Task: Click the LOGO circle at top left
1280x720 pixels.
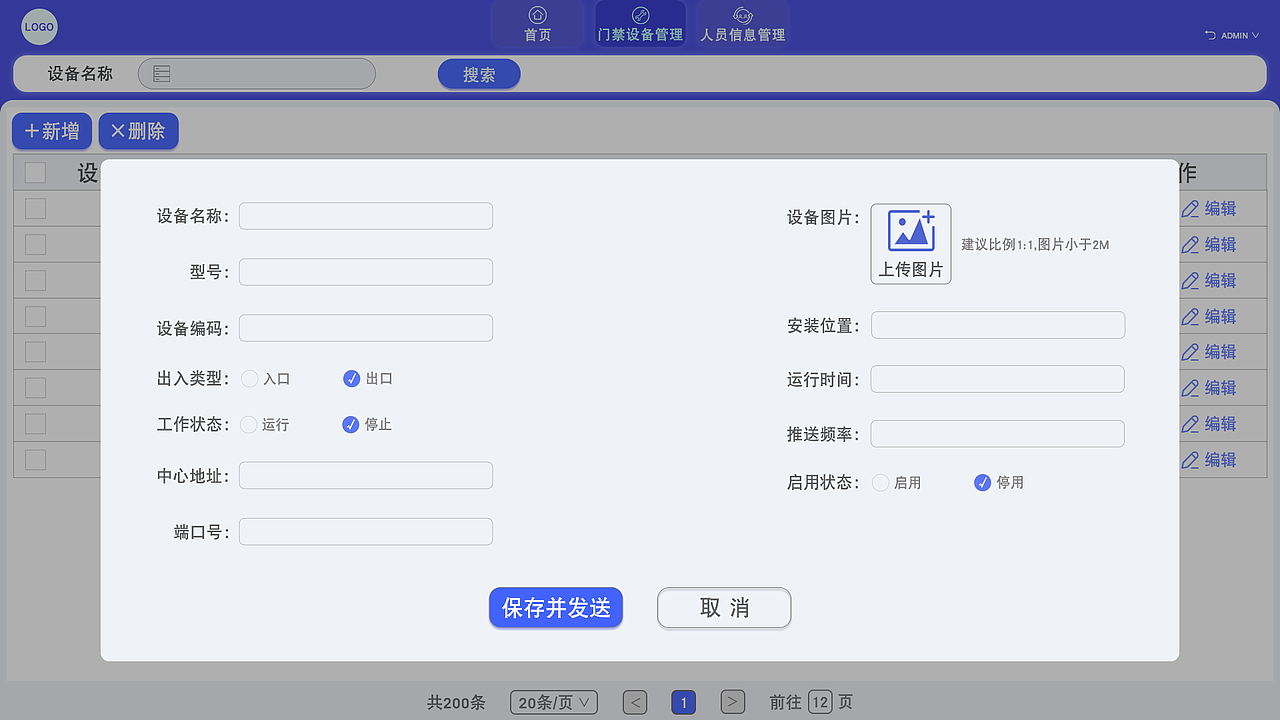Action: (39, 27)
